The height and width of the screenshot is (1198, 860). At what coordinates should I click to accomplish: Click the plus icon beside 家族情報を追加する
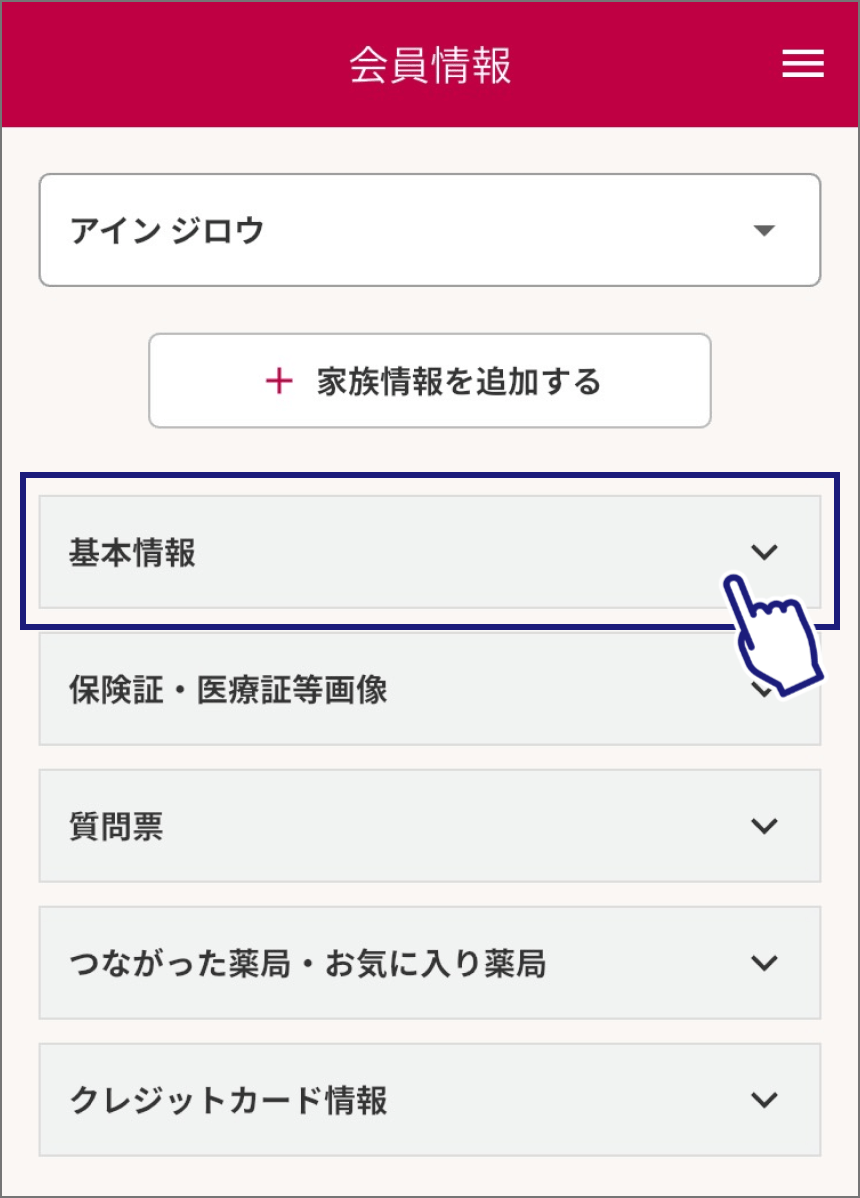pos(280,381)
